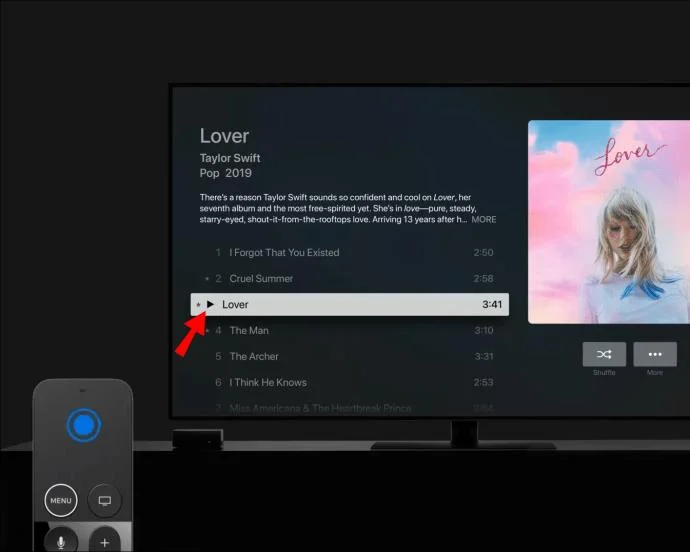Viewport: 690px width, 552px height.
Task: Click the 3:10 duration of The Man
Action: click(484, 331)
